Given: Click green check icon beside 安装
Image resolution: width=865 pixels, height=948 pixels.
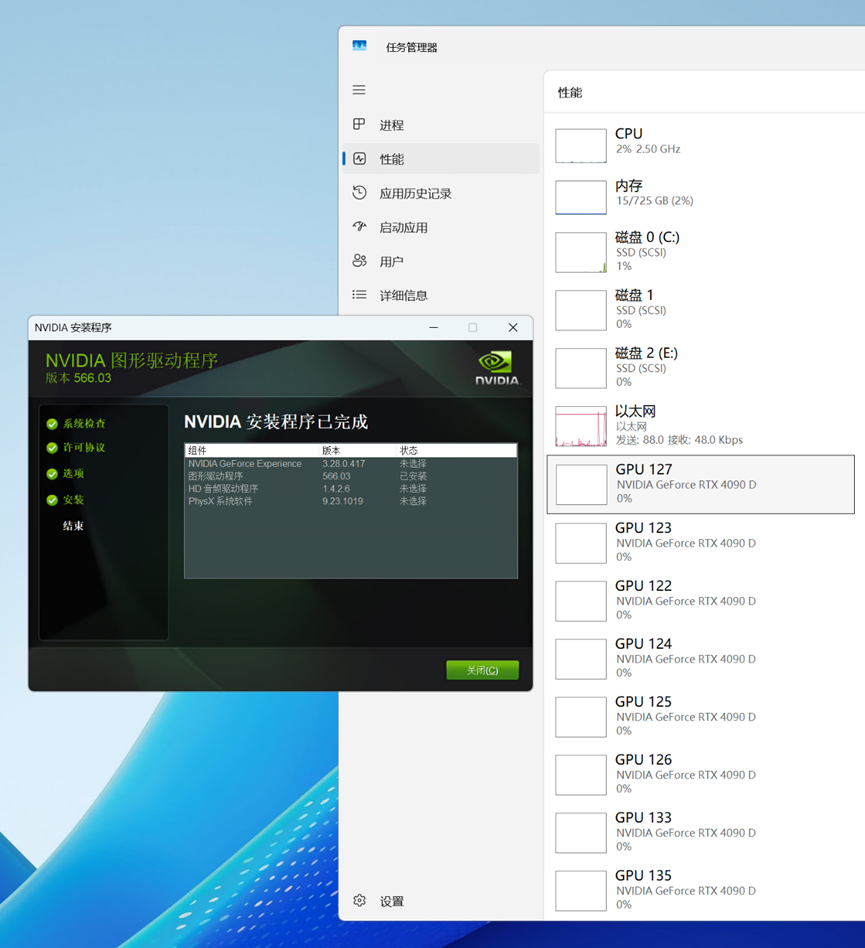Looking at the screenshot, I should click(52, 500).
